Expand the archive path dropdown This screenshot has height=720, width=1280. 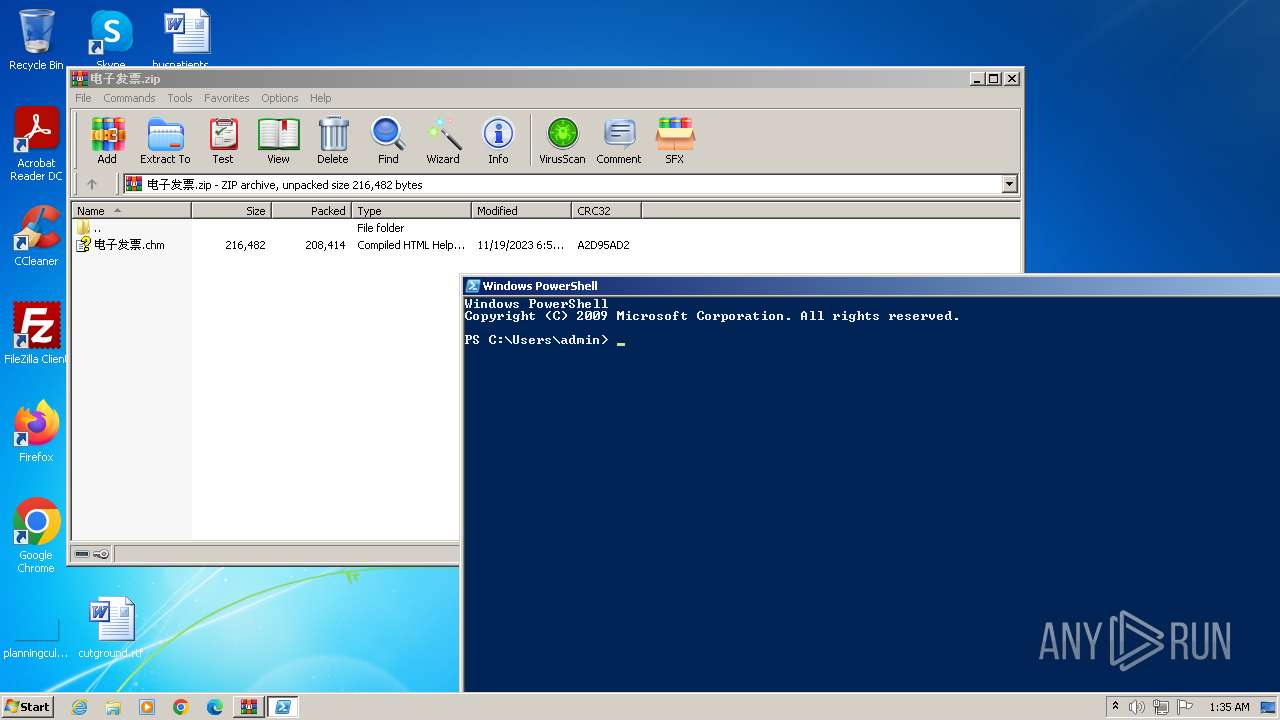pos(1009,184)
